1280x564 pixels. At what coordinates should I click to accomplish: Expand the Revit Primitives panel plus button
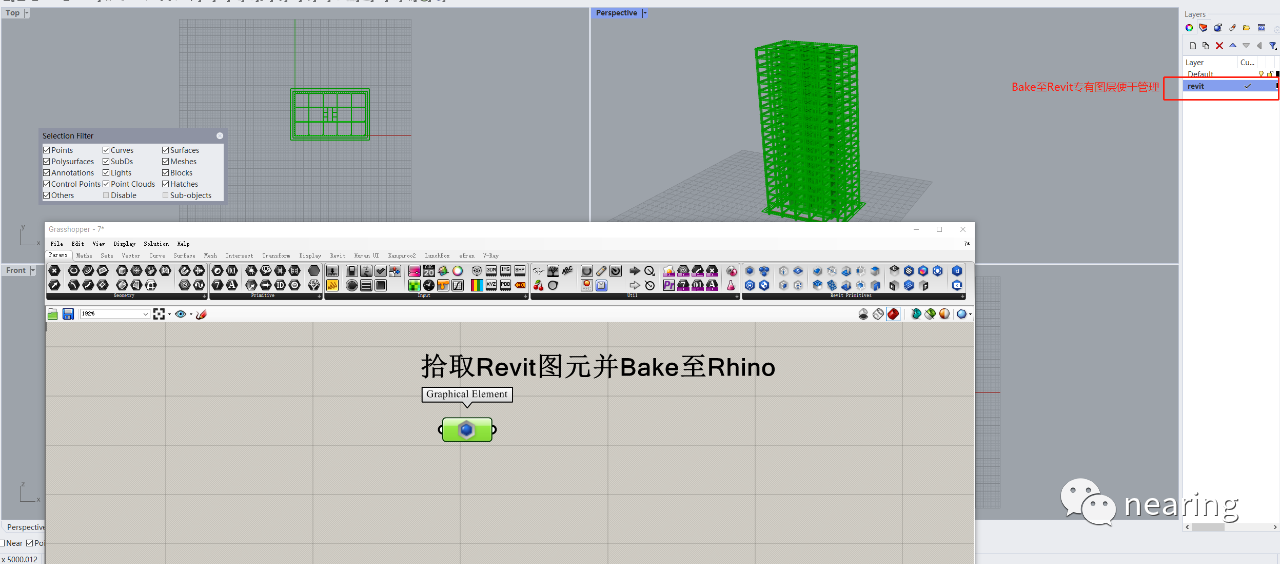point(961,296)
